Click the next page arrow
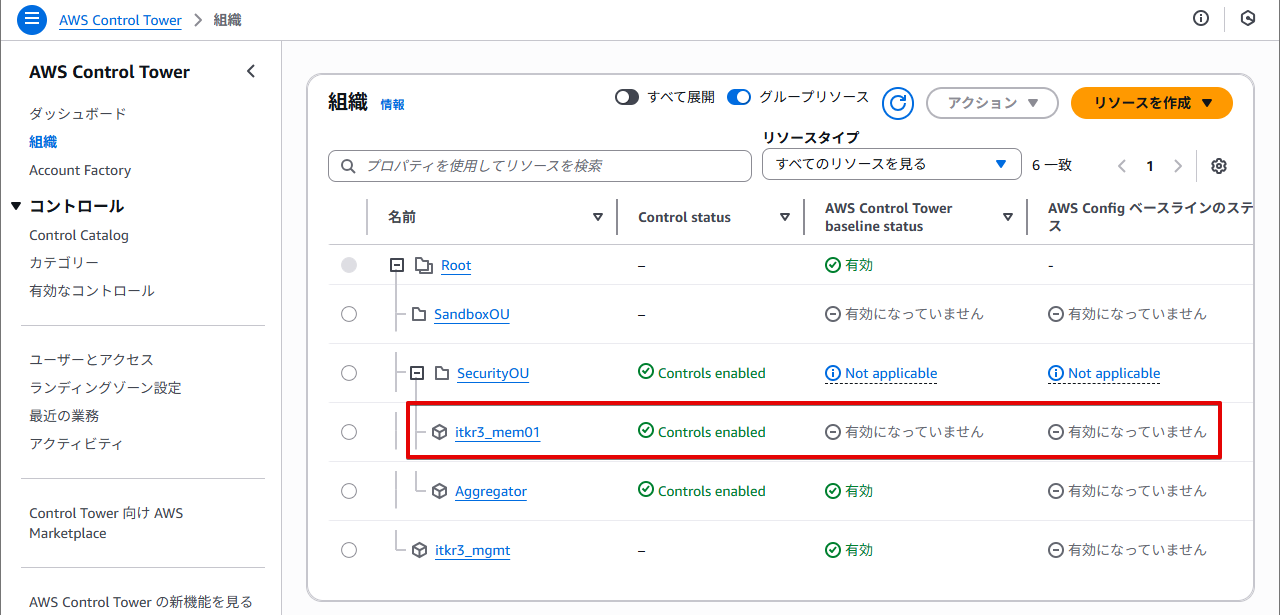This screenshot has width=1280, height=615. click(1178, 166)
